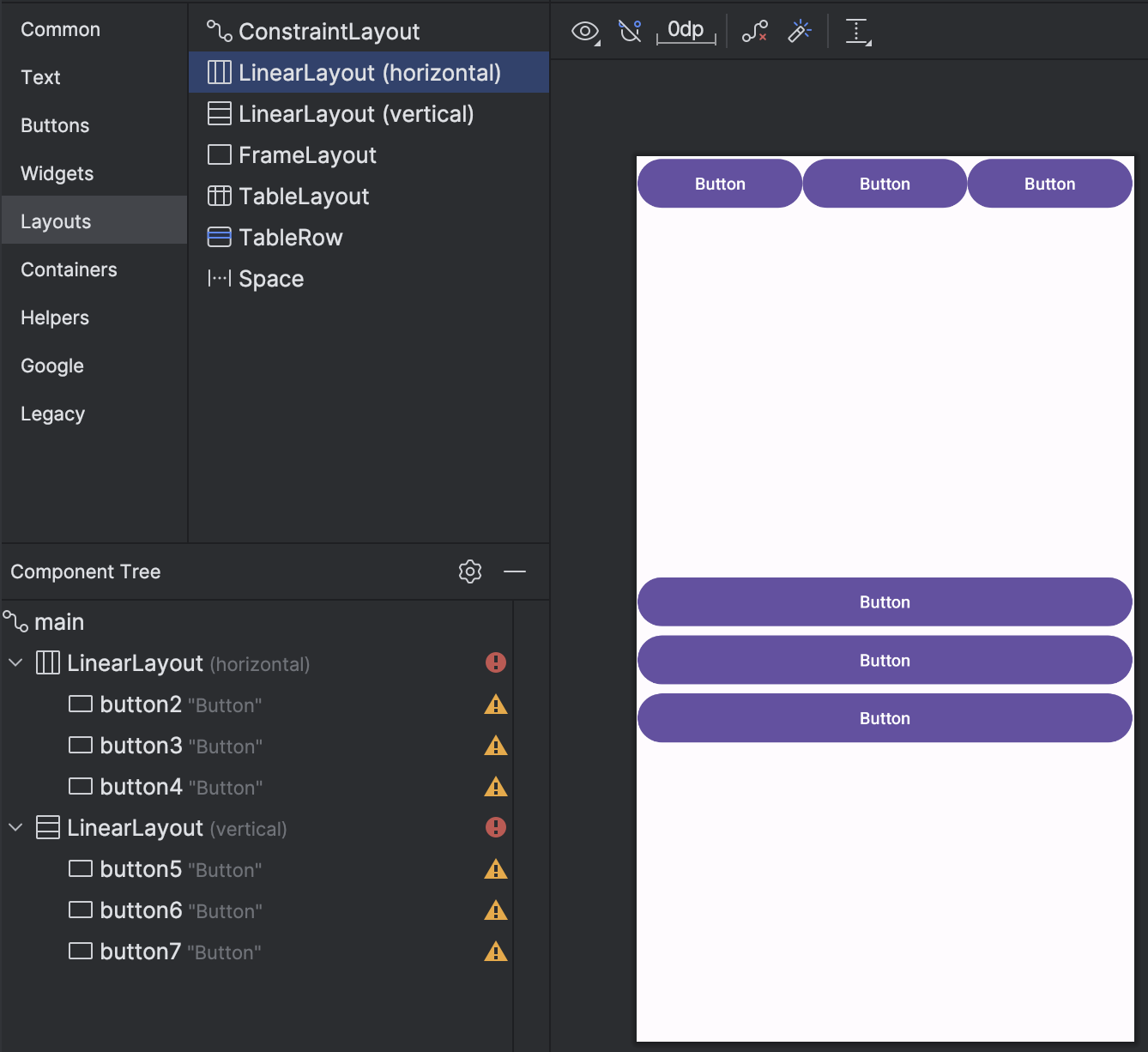Select top Button of vertical stack preview
This screenshot has height=1052, width=1148.
point(885,602)
